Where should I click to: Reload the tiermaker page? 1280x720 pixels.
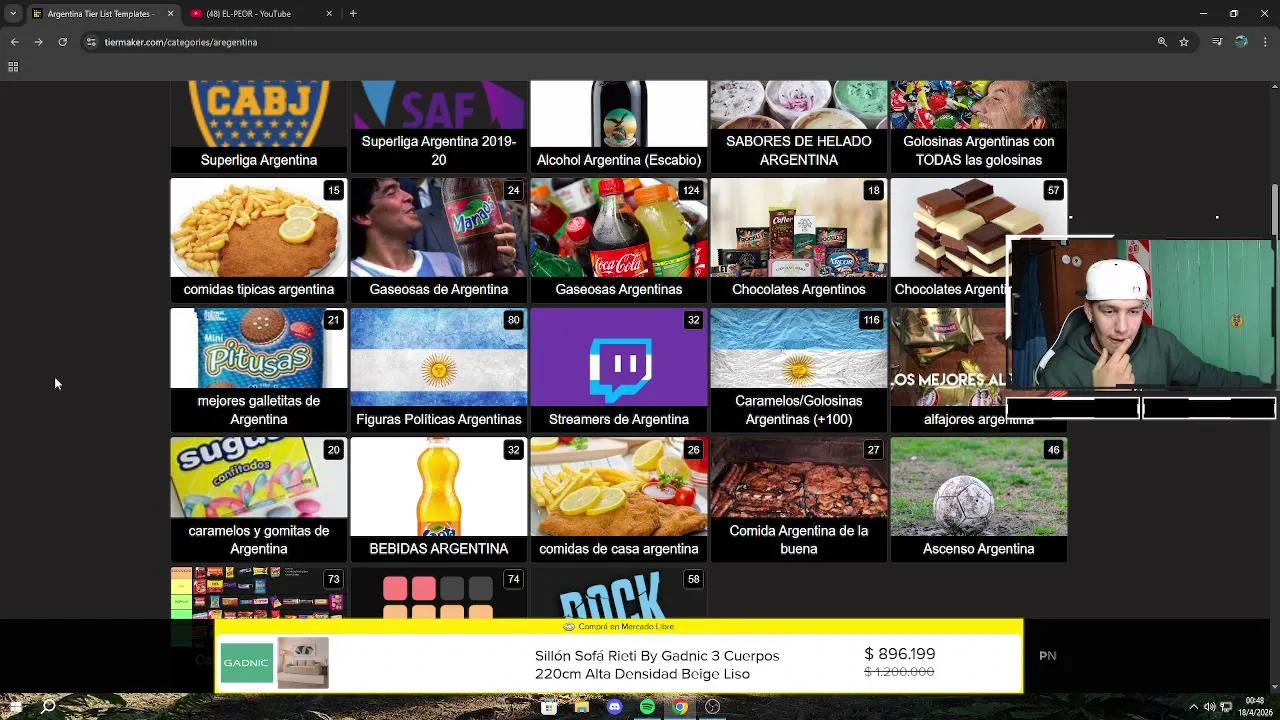(x=62, y=42)
